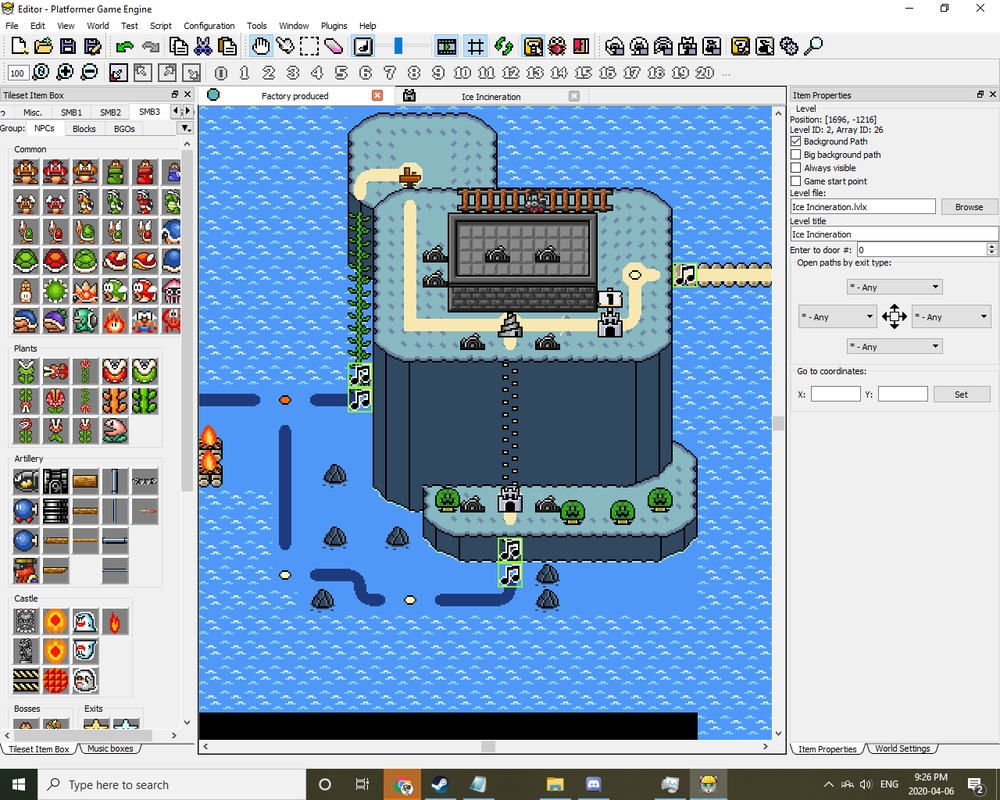Click the Paste clipboard icon

pos(227,46)
